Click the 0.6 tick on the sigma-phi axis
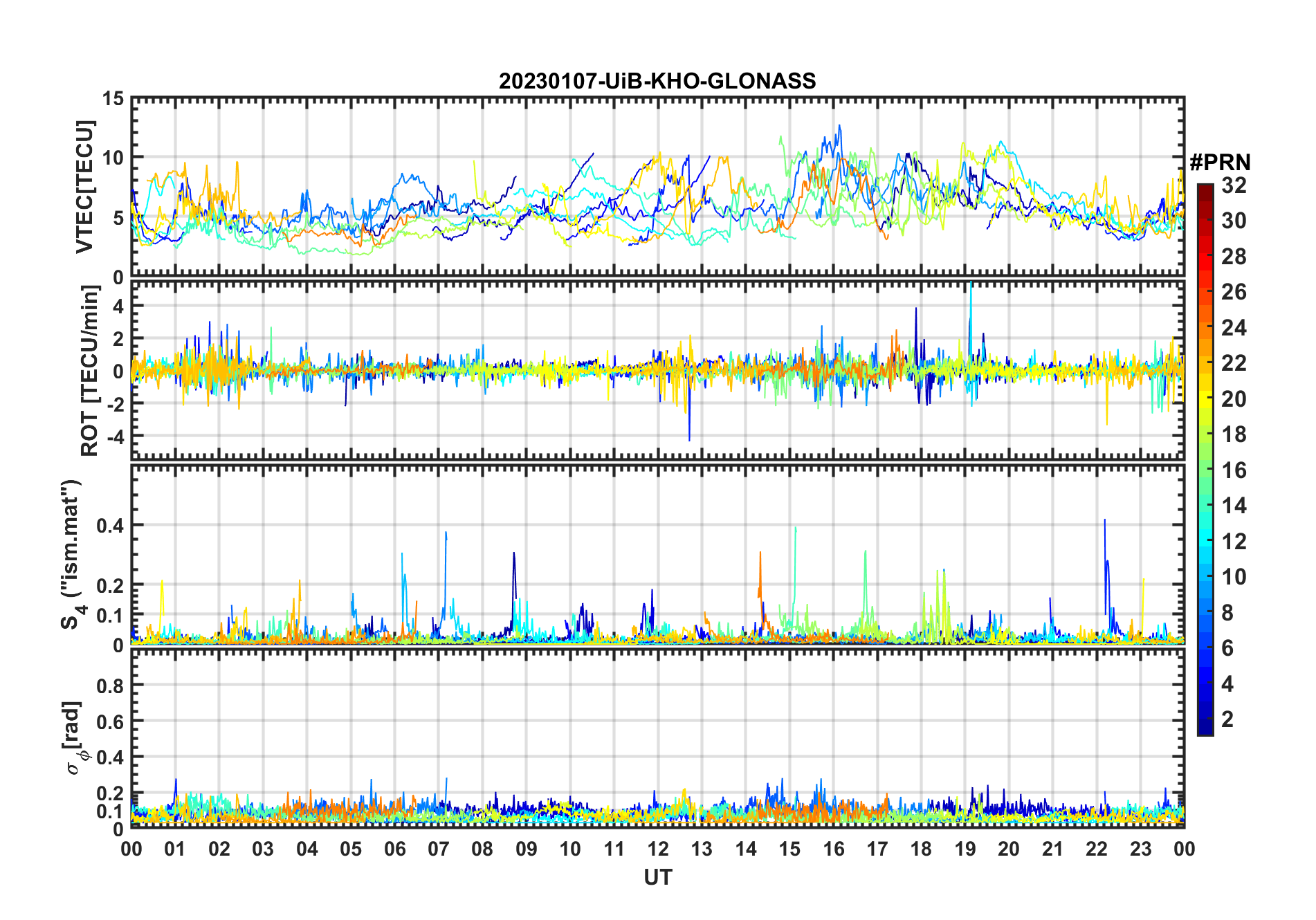Image resolution: width=1316 pixels, height=920 pixels. [111, 721]
